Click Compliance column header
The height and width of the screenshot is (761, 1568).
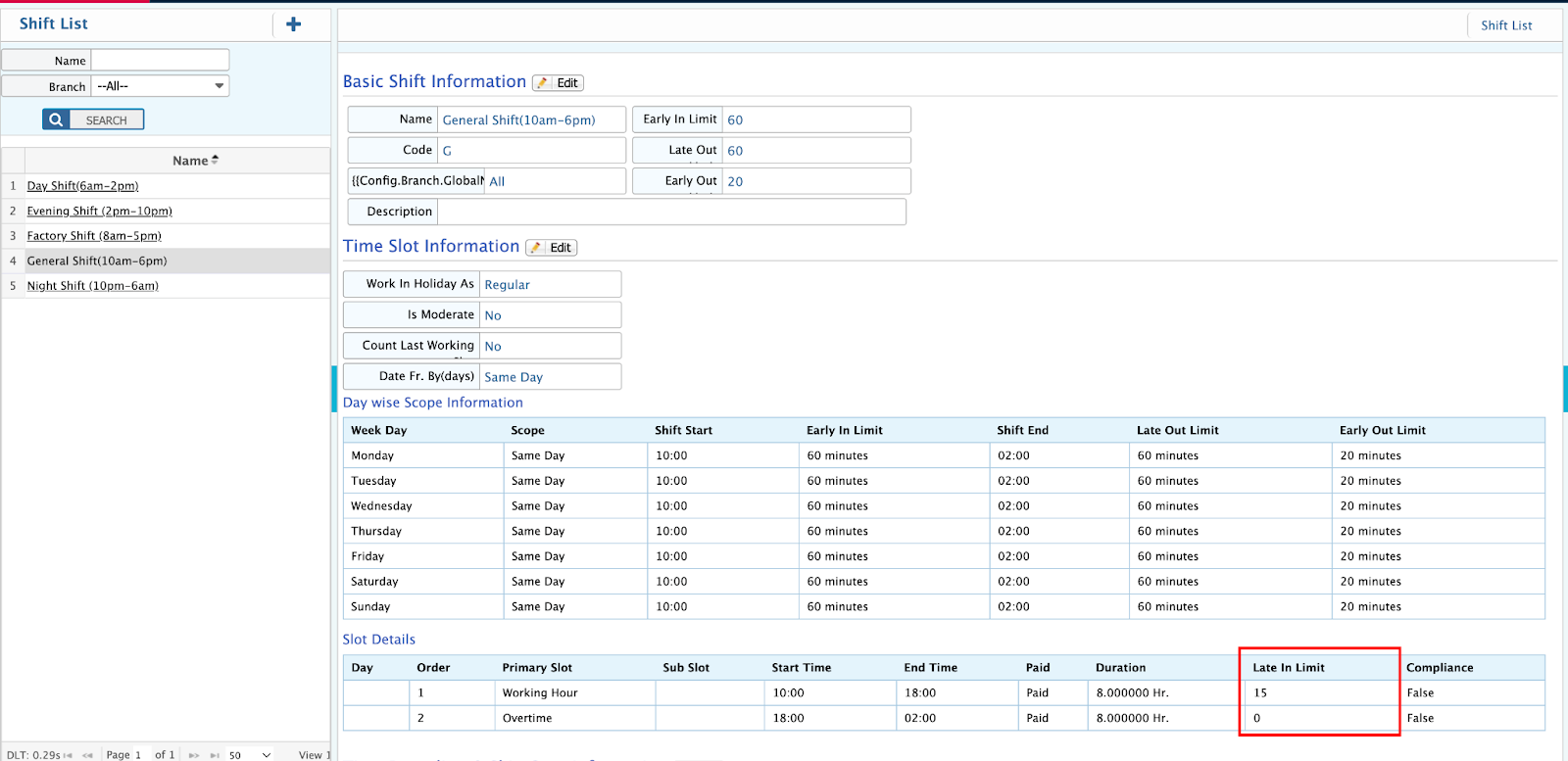pyautogui.click(x=1440, y=668)
